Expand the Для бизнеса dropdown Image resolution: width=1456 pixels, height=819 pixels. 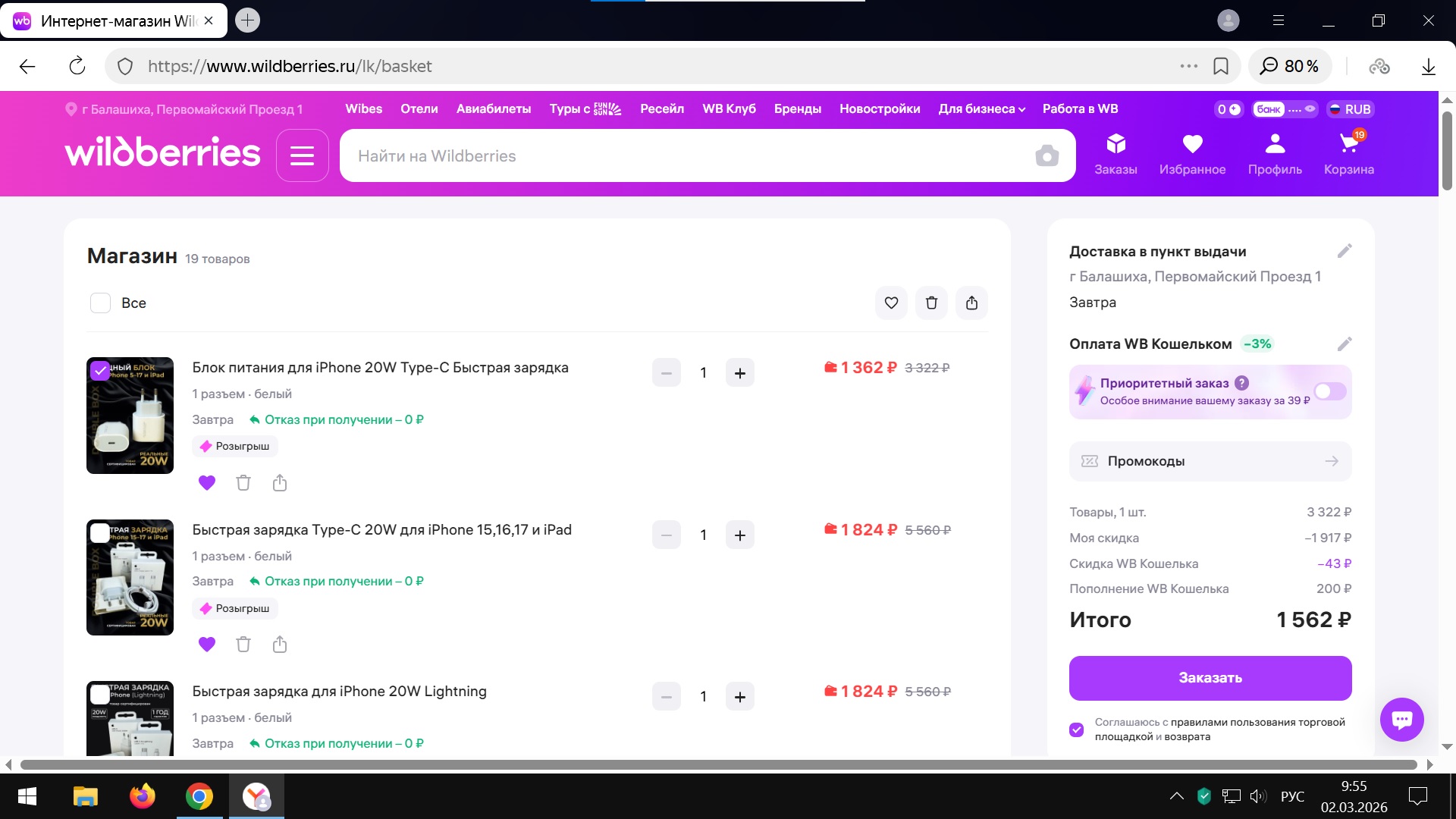pyautogui.click(x=981, y=109)
